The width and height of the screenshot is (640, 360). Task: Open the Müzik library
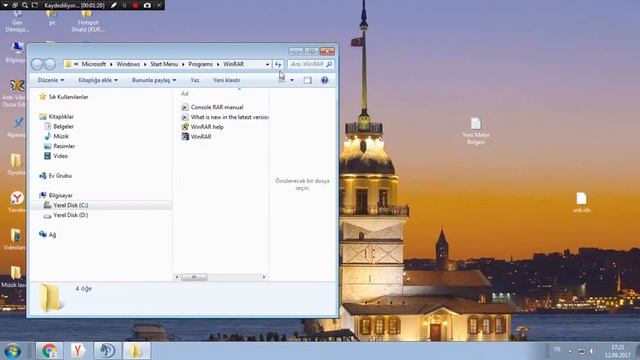[x=56, y=136]
